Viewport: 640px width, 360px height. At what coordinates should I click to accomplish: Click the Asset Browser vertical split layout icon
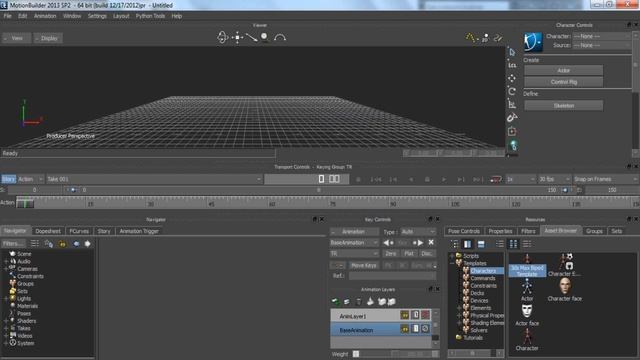coord(467,244)
